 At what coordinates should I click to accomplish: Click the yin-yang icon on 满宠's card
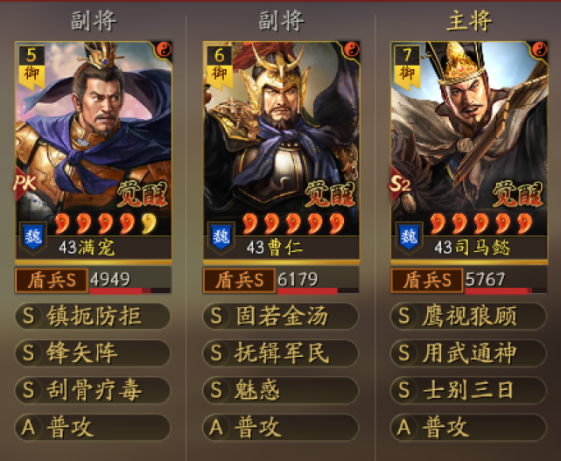pyautogui.click(x=164, y=50)
